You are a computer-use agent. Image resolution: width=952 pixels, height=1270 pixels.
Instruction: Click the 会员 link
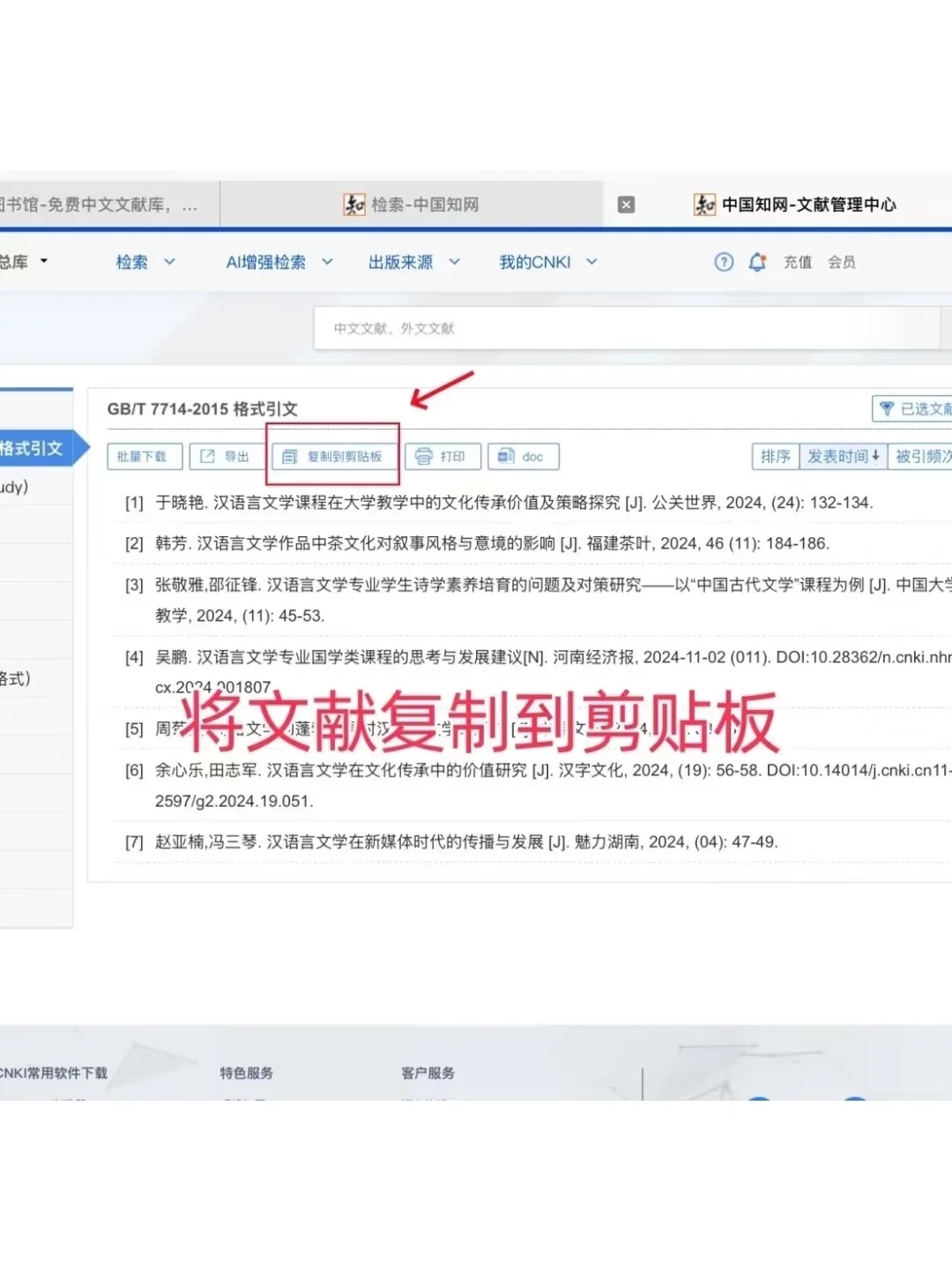point(842,262)
